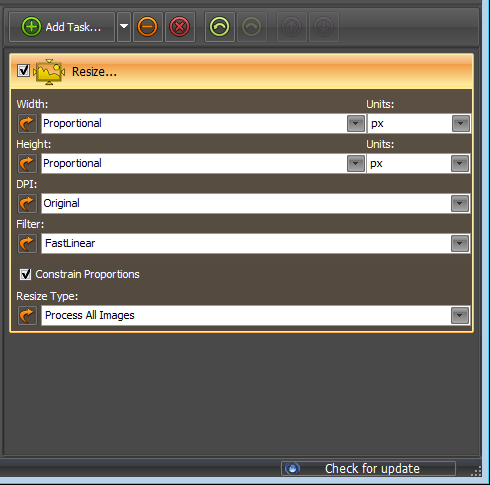Click the yellow Resize task image icon
The height and width of the screenshot is (485, 490).
pyautogui.click(x=49, y=72)
